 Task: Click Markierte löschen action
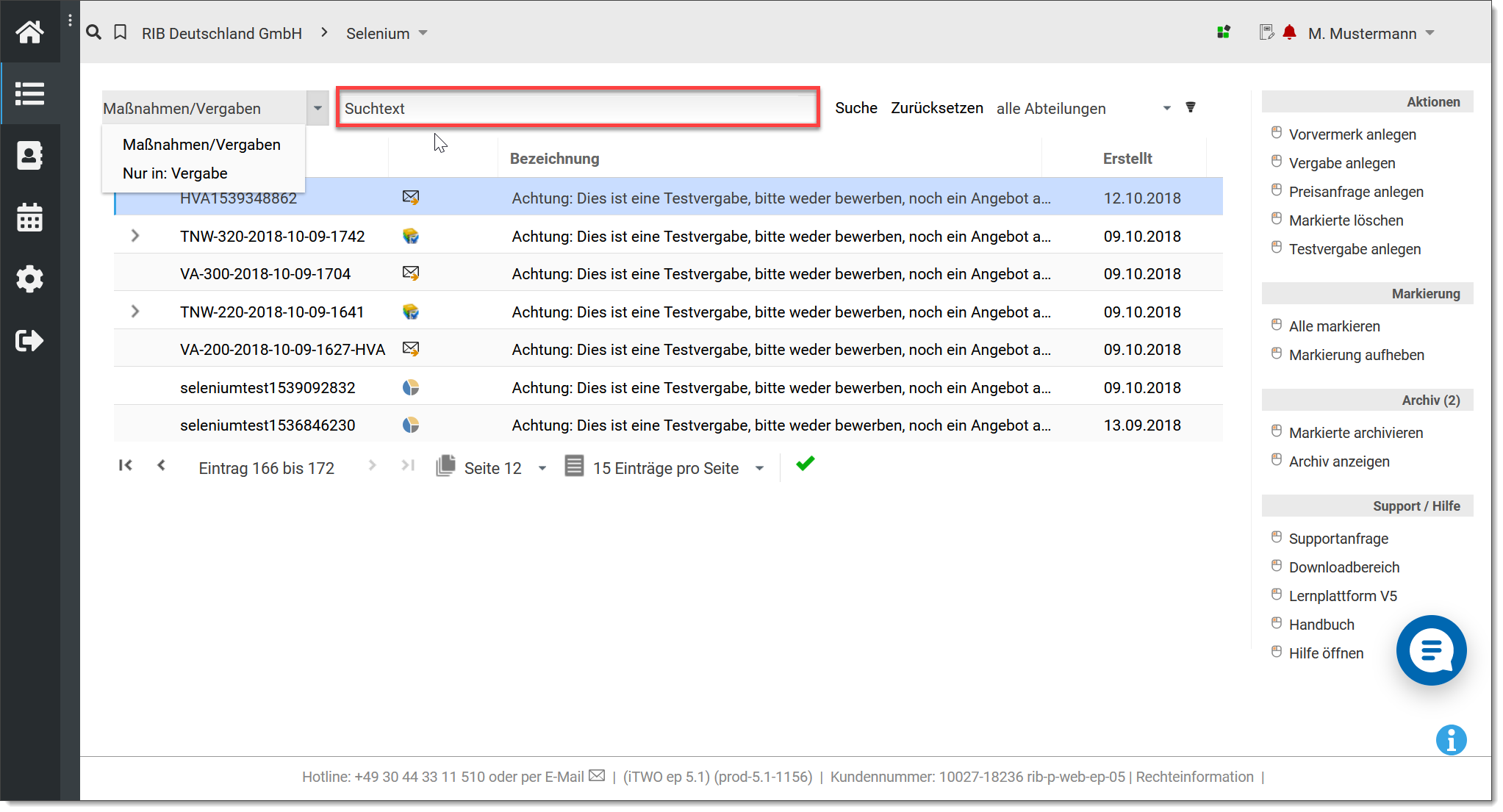coord(1346,220)
